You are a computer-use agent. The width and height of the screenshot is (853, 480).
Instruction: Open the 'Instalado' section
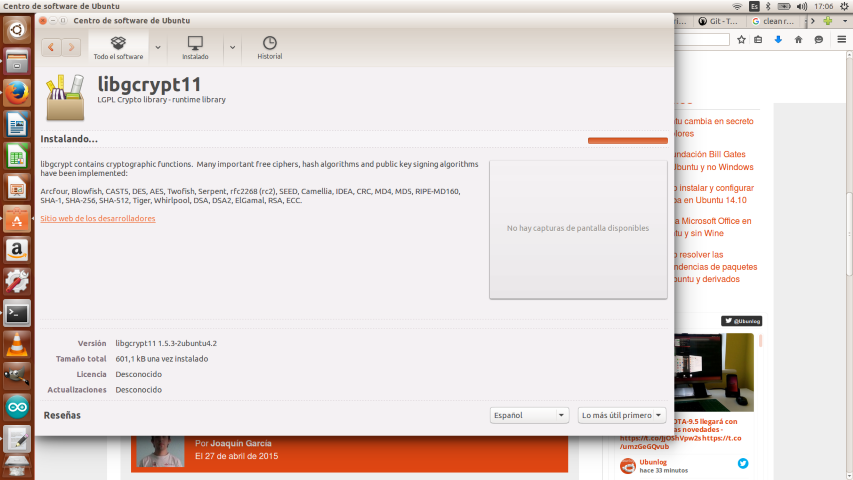point(195,47)
